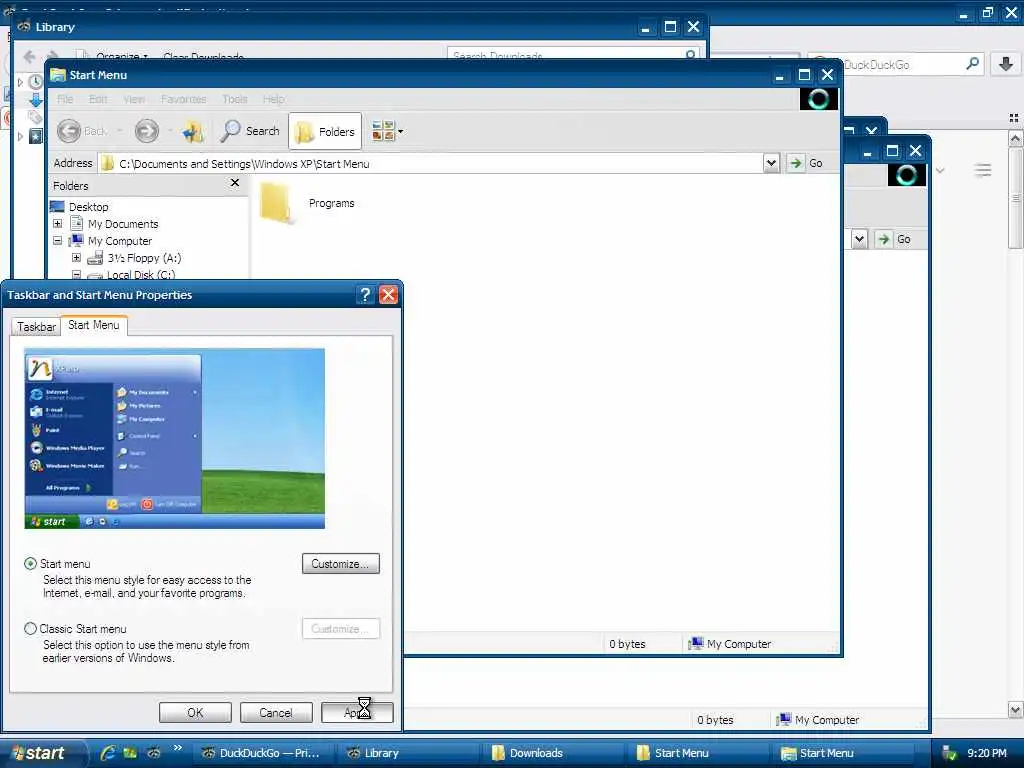This screenshot has width=1024, height=768.
Task: Click the DuckDuckGo search box
Action: 895,64
